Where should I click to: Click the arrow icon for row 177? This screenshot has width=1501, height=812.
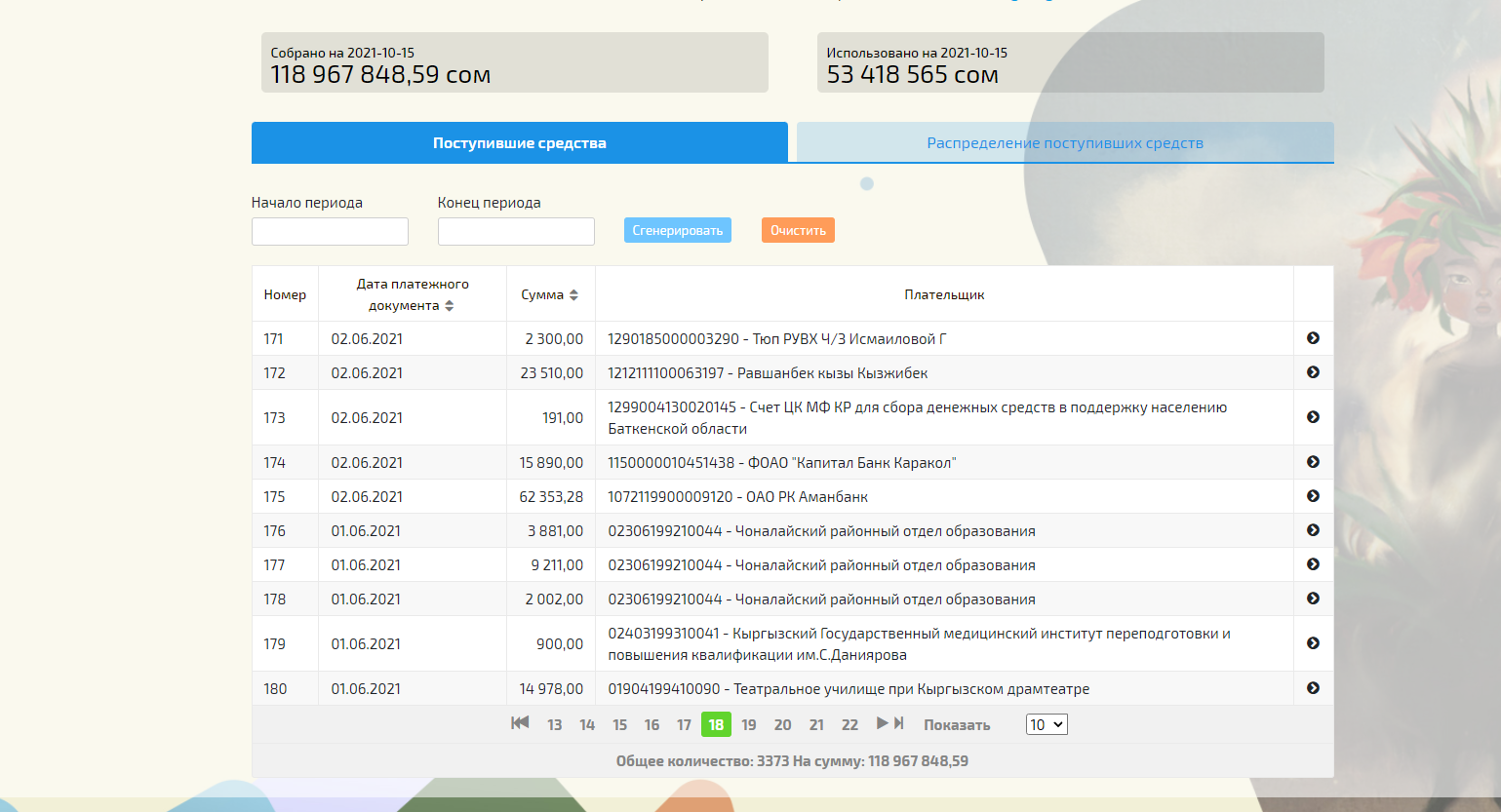[1313, 564]
